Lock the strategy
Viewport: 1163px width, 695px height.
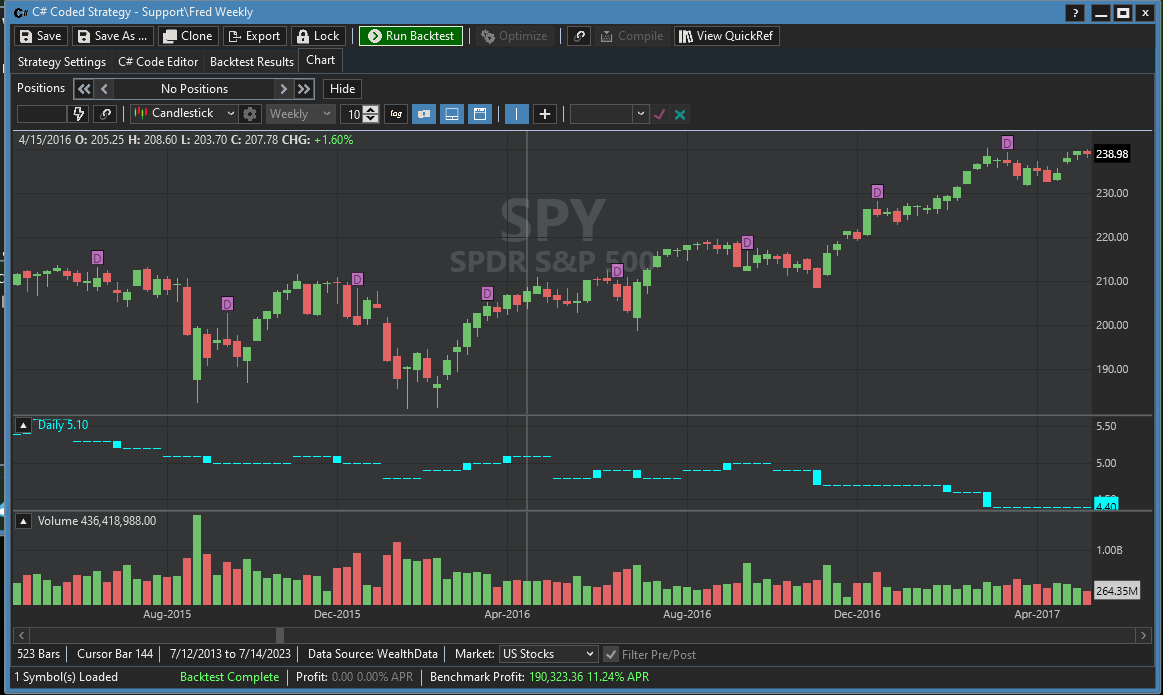point(318,36)
